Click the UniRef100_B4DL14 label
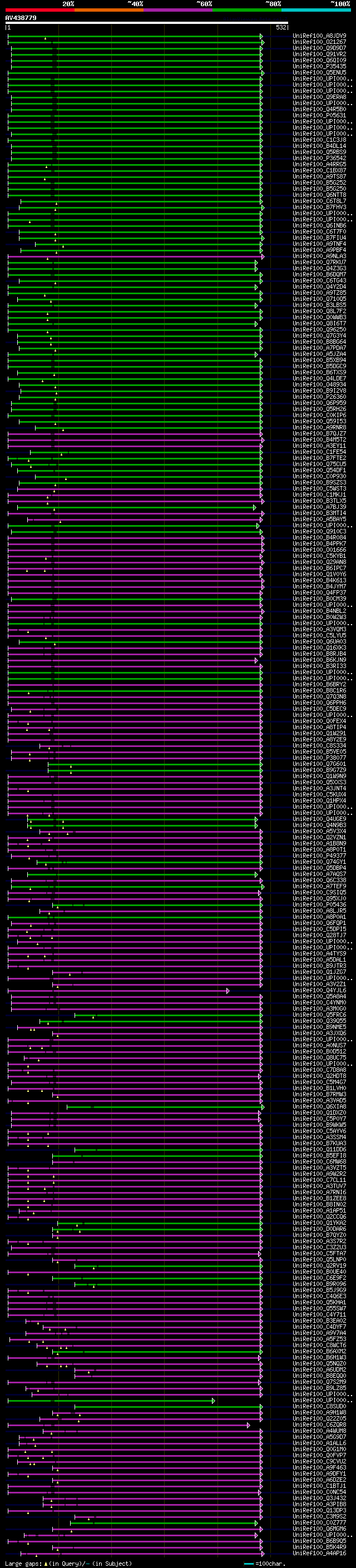Screen dimensions: 356x1568 pos(319,146)
